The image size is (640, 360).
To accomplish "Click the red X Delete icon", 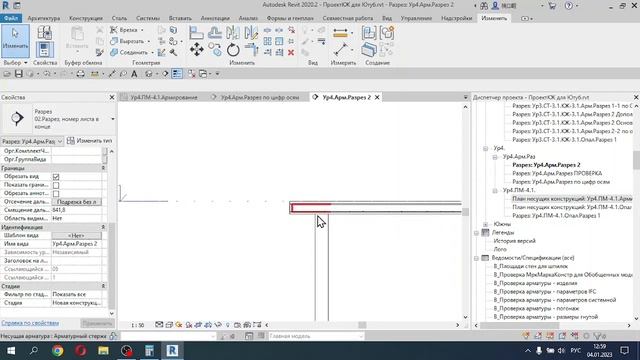I will click(291, 52).
